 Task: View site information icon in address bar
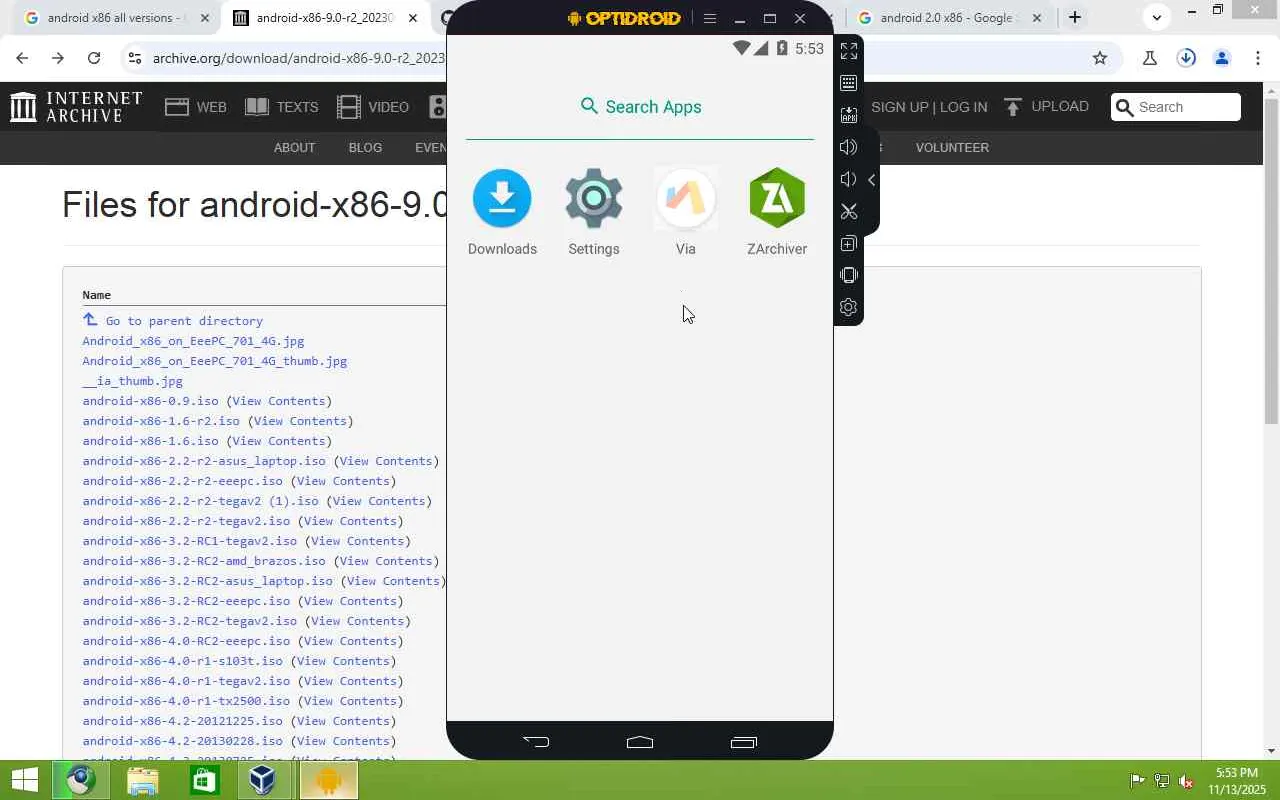point(135,58)
